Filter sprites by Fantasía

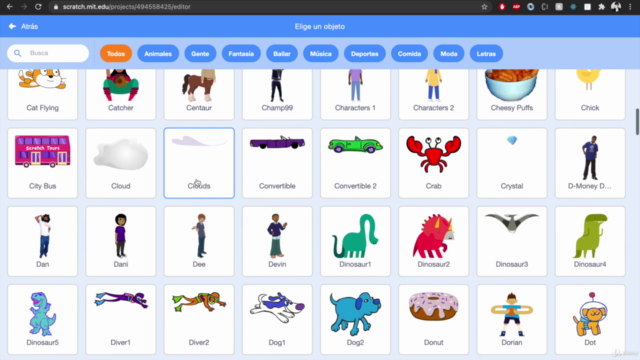(x=241, y=53)
